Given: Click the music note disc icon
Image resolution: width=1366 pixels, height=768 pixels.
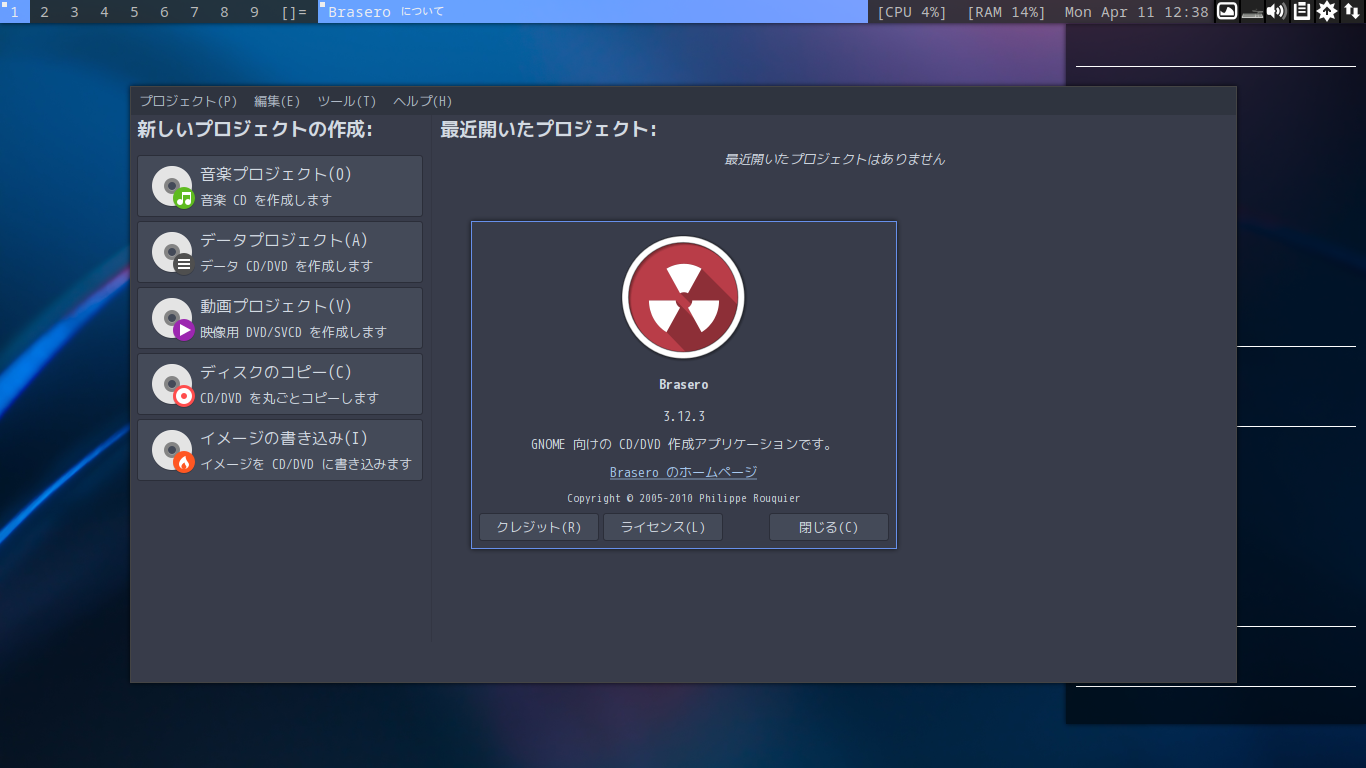Looking at the screenshot, I should [x=172, y=186].
